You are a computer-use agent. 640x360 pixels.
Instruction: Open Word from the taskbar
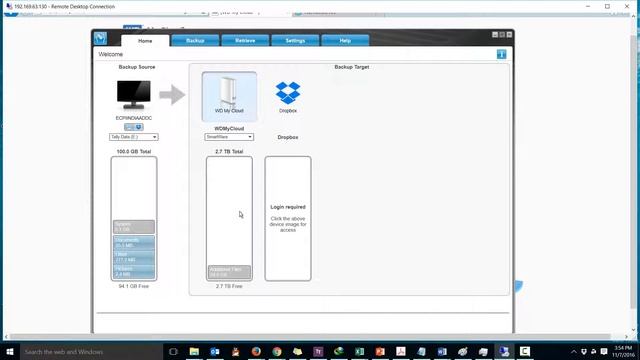click(x=442, y=351)
